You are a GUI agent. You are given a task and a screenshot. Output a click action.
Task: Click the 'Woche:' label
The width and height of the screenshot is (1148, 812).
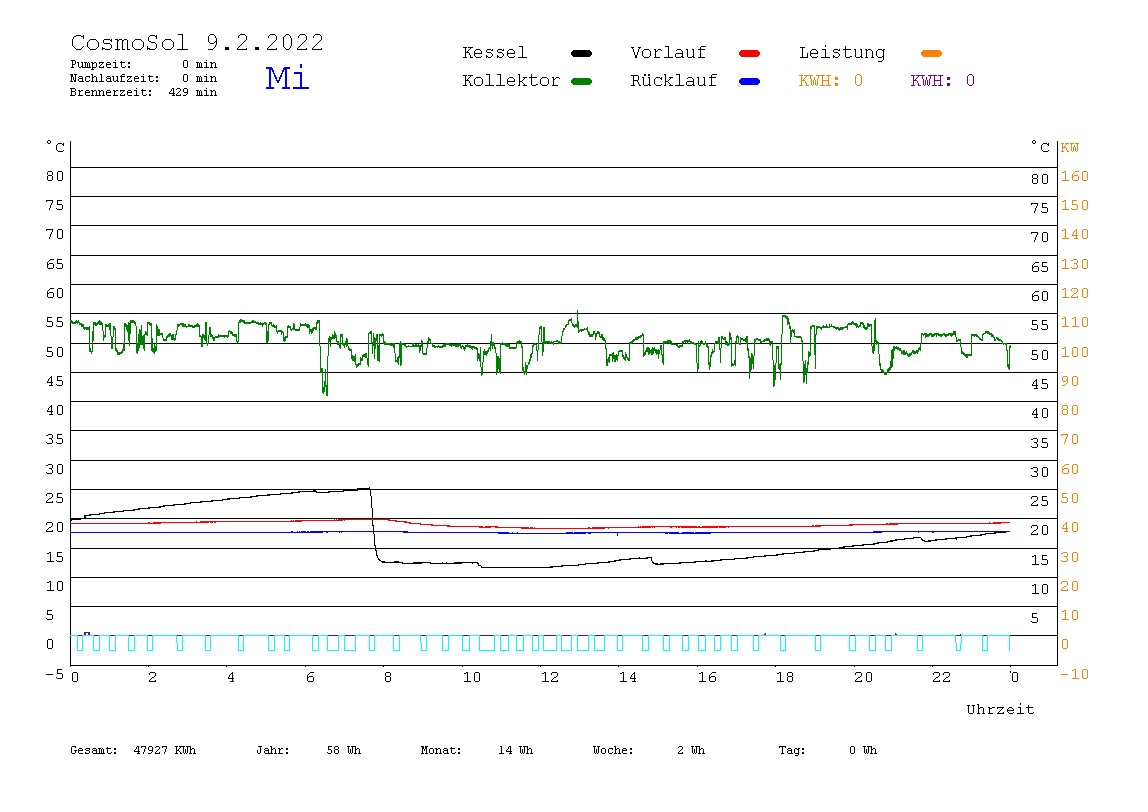(613, 750)
